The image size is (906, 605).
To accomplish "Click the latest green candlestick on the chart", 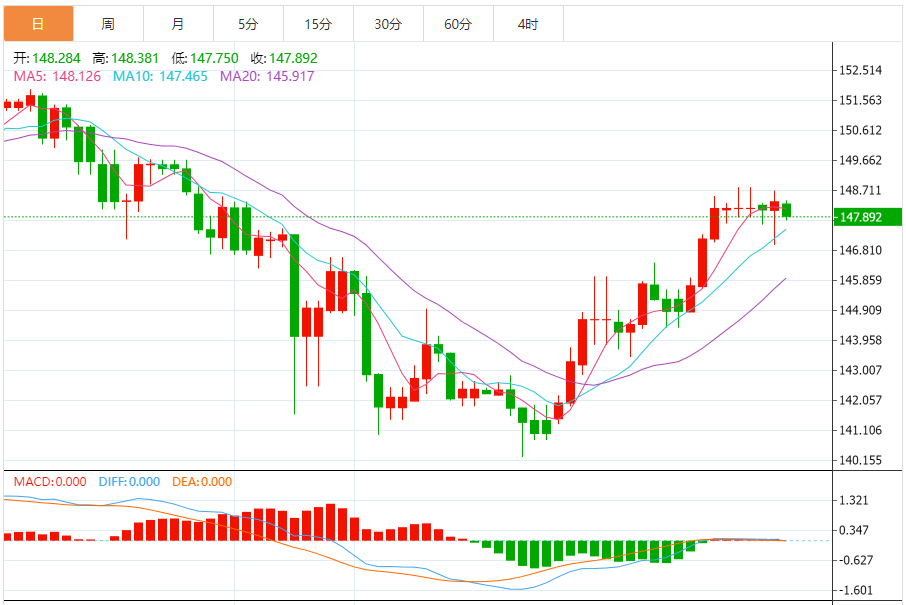I will click(x=786, y=210).
